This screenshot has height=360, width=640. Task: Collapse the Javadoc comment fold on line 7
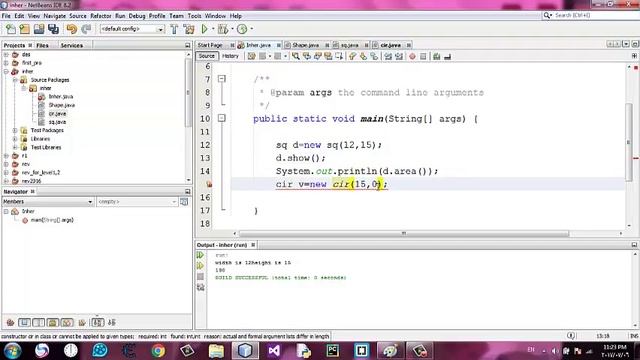tap(222, 78)
